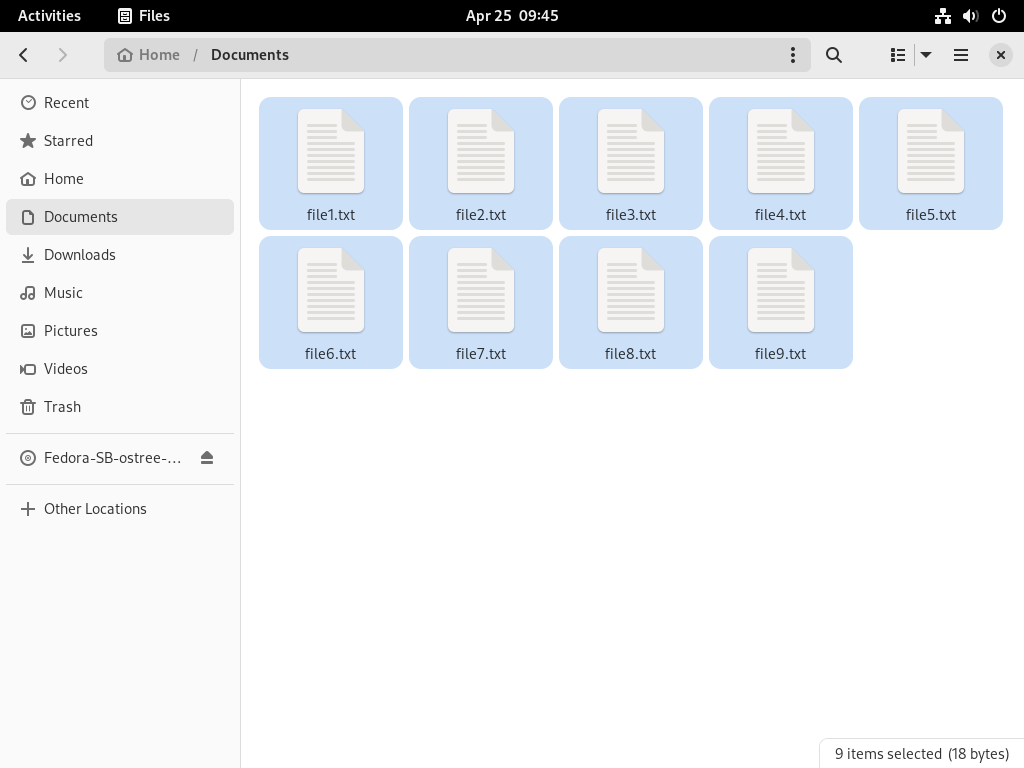Open the hamburger main menu
Screen dimensions: 1024x768
(961, 55)
